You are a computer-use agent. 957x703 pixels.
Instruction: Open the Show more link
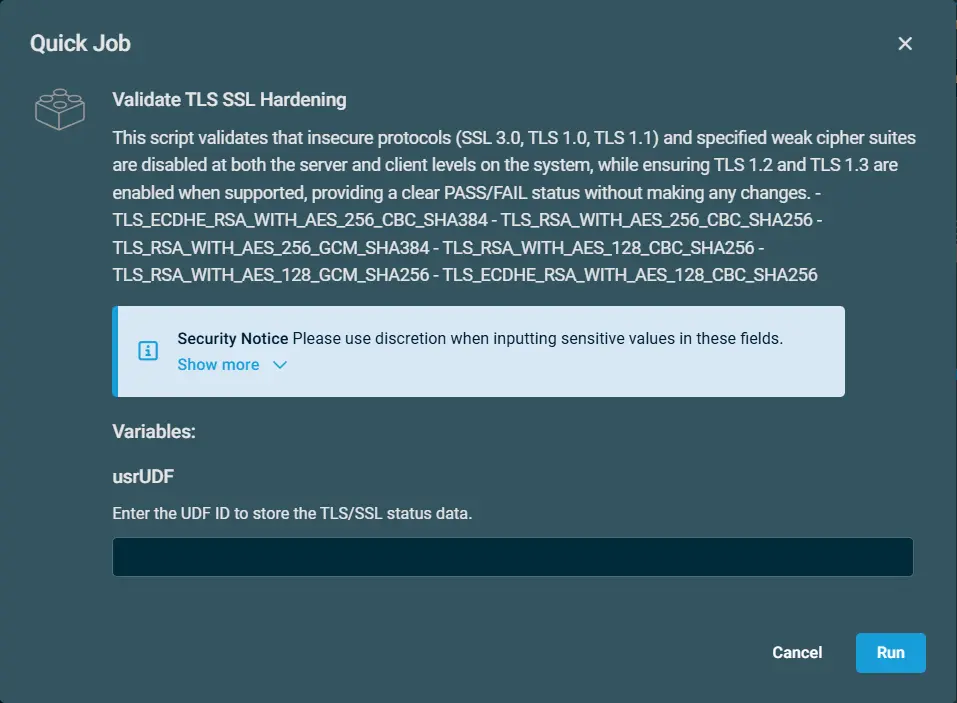click(218, 365)
